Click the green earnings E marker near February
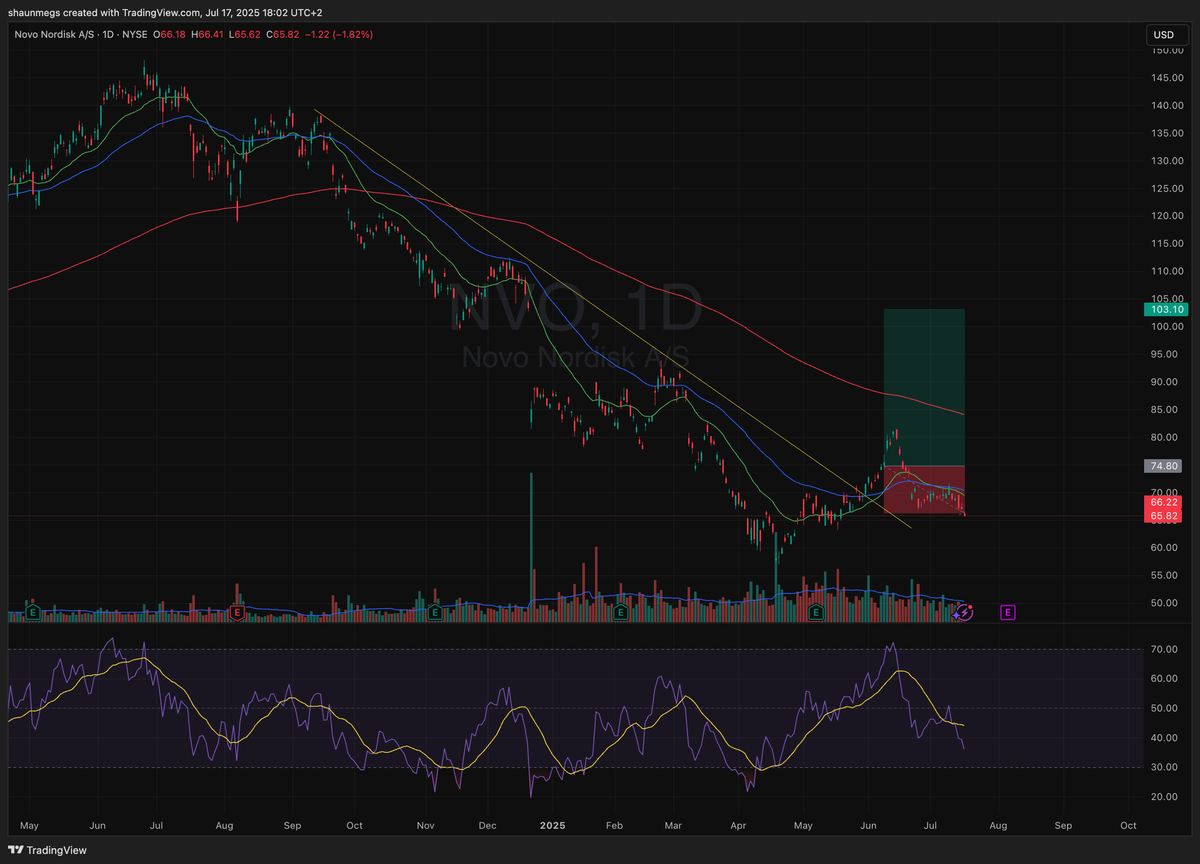The image size is (1200, 864). tap(621, 611)
